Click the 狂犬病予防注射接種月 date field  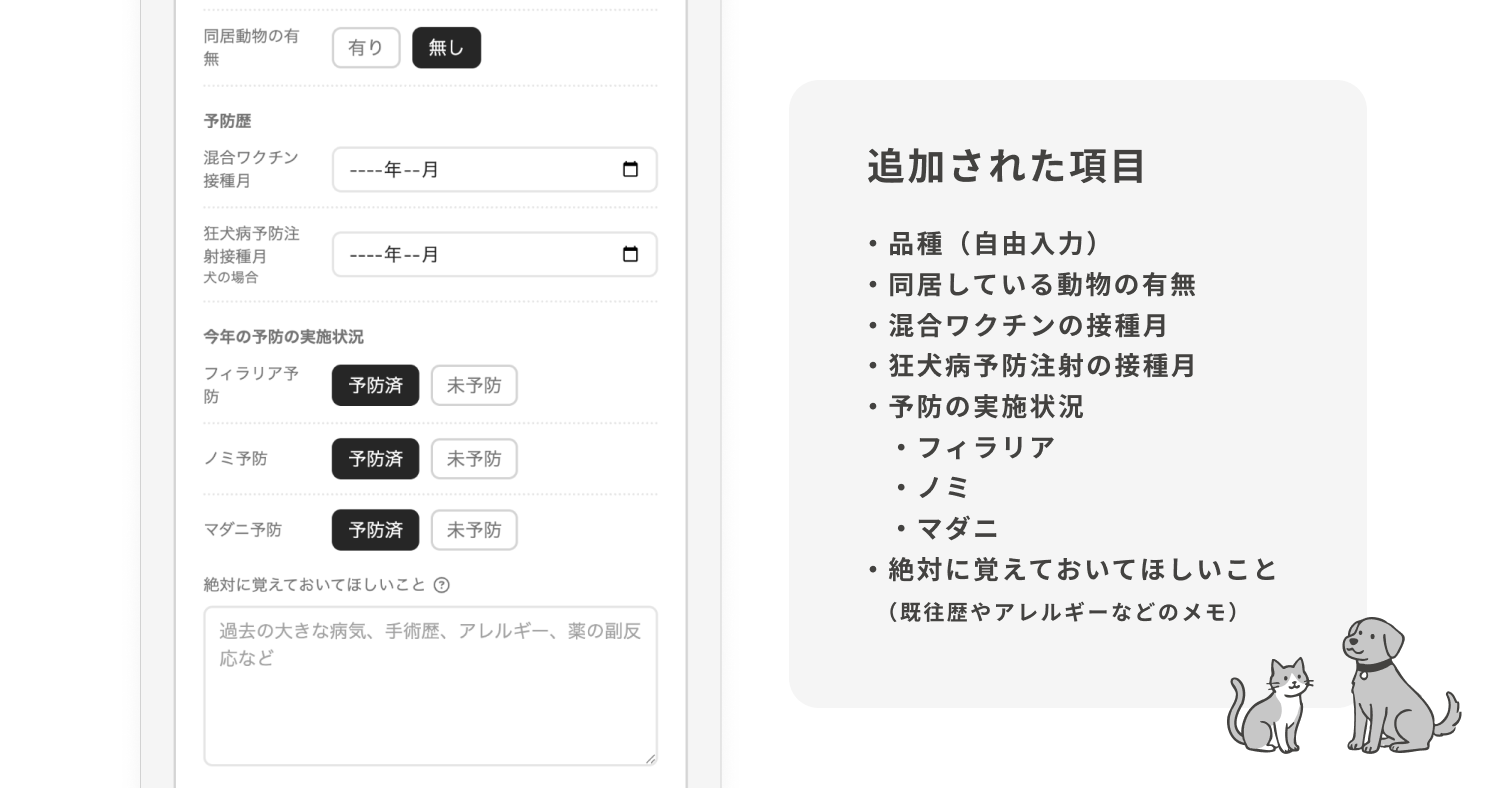click(x=494, y=254)
